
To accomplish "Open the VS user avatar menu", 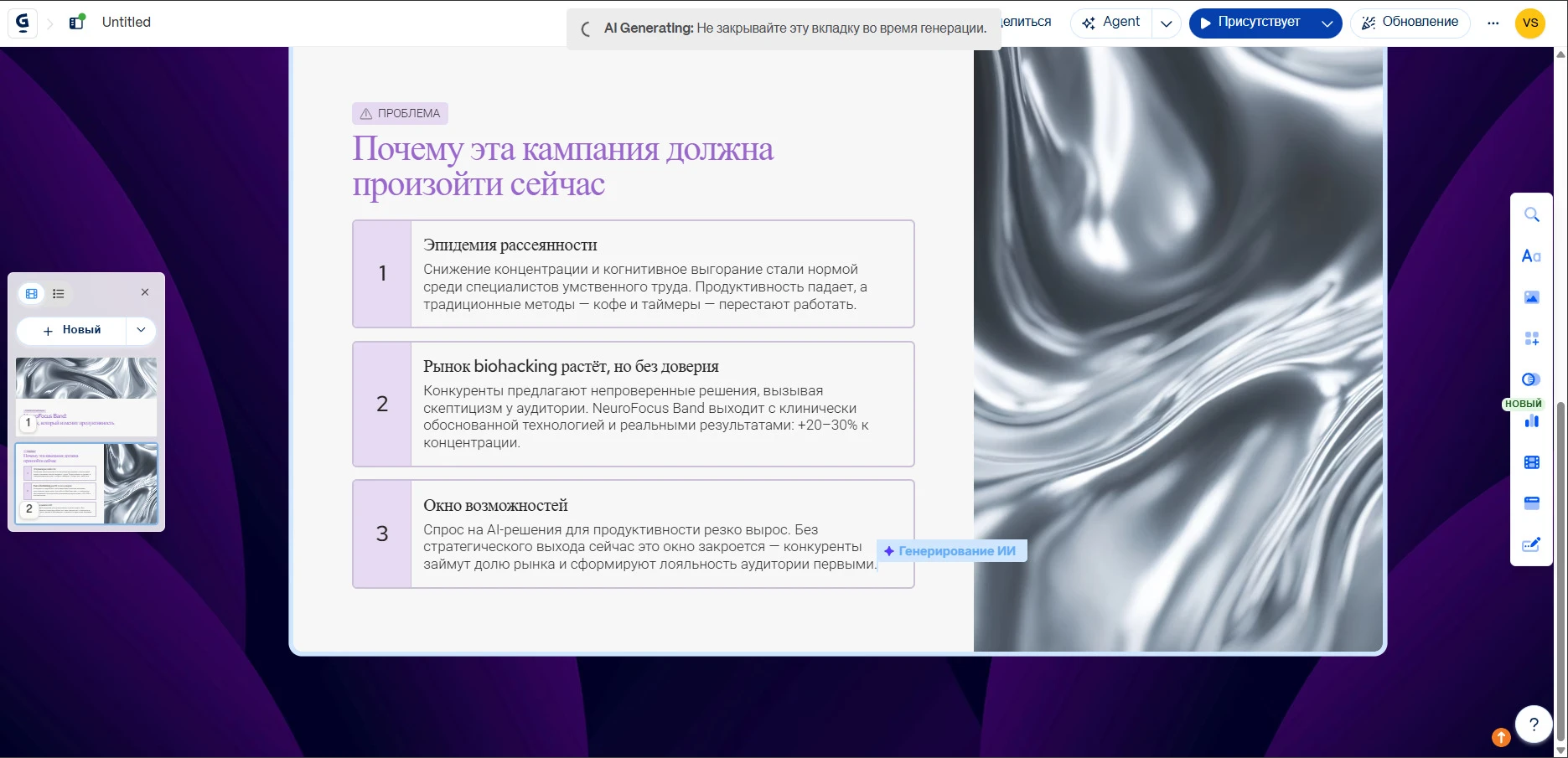I will pyautogui.click(x=1530, y=23).
